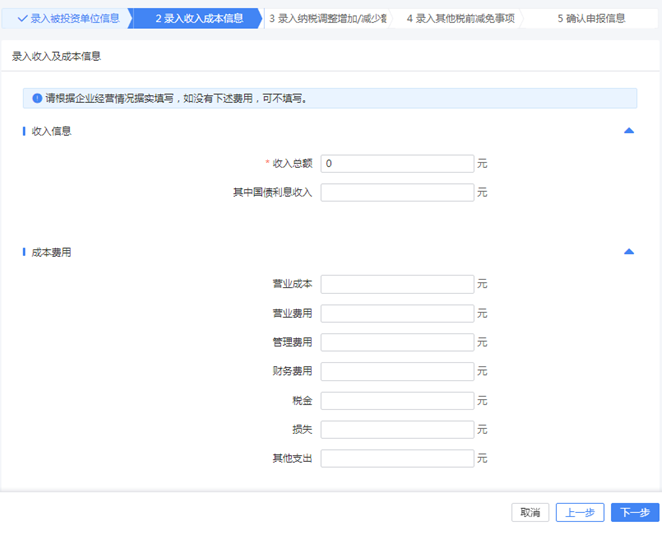Click into the 营业费用 field
Viewport: 668px width, 534px height.
[397, 314]
